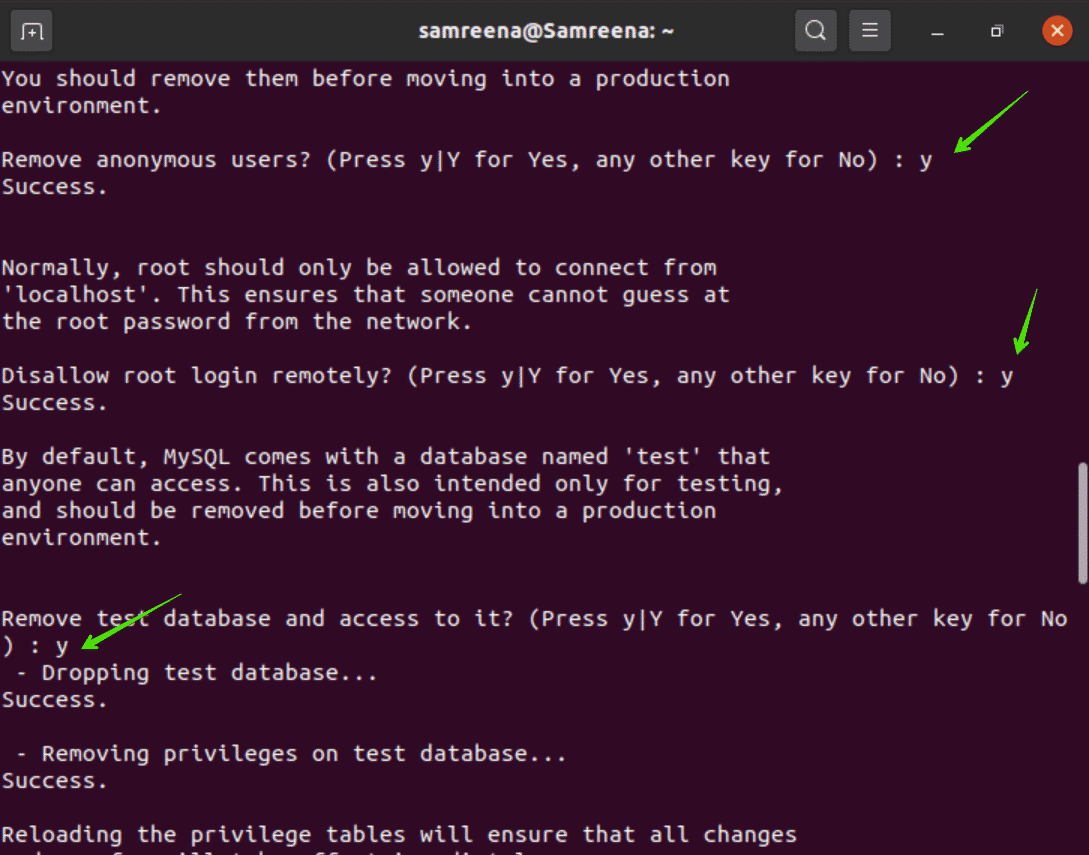Click the vertical scrollbar thumb
This screenshot has height=855, width=1089.
tap(1082, 522)
